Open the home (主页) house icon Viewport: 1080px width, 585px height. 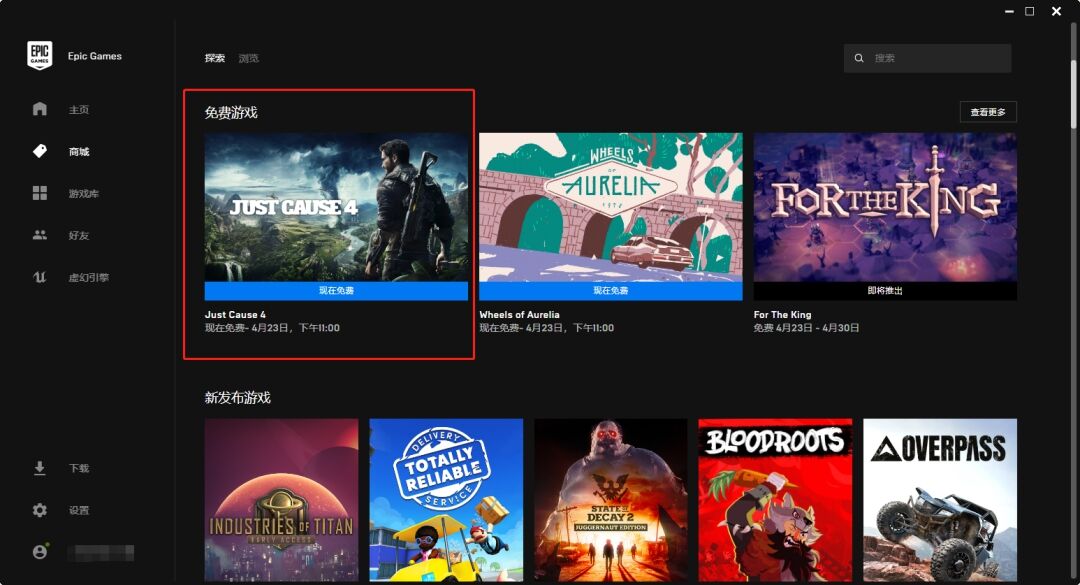point(40,109)
